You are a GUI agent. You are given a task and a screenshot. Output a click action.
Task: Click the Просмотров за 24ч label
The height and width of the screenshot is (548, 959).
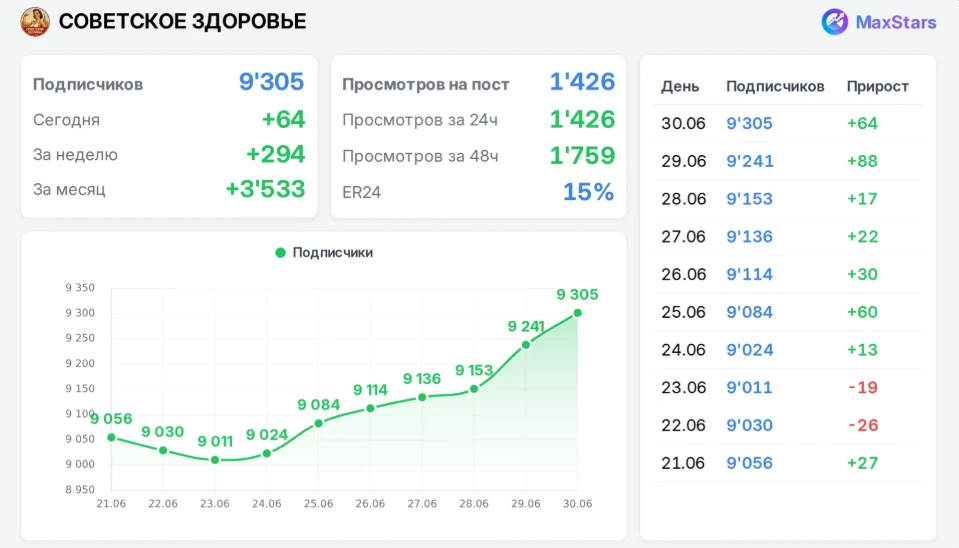coord(420,120)
